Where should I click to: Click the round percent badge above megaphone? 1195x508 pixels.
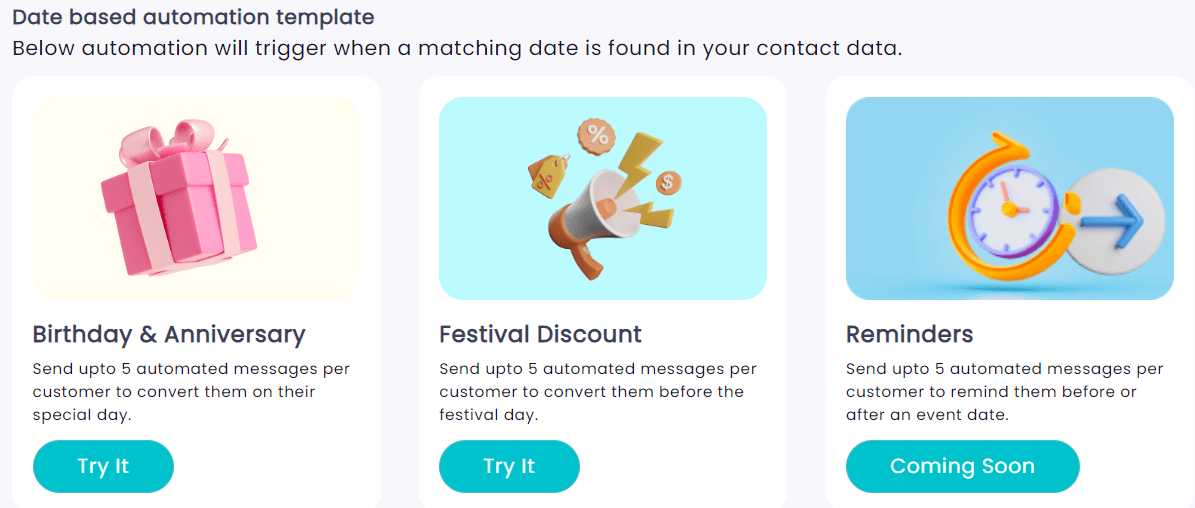[598, 137]
